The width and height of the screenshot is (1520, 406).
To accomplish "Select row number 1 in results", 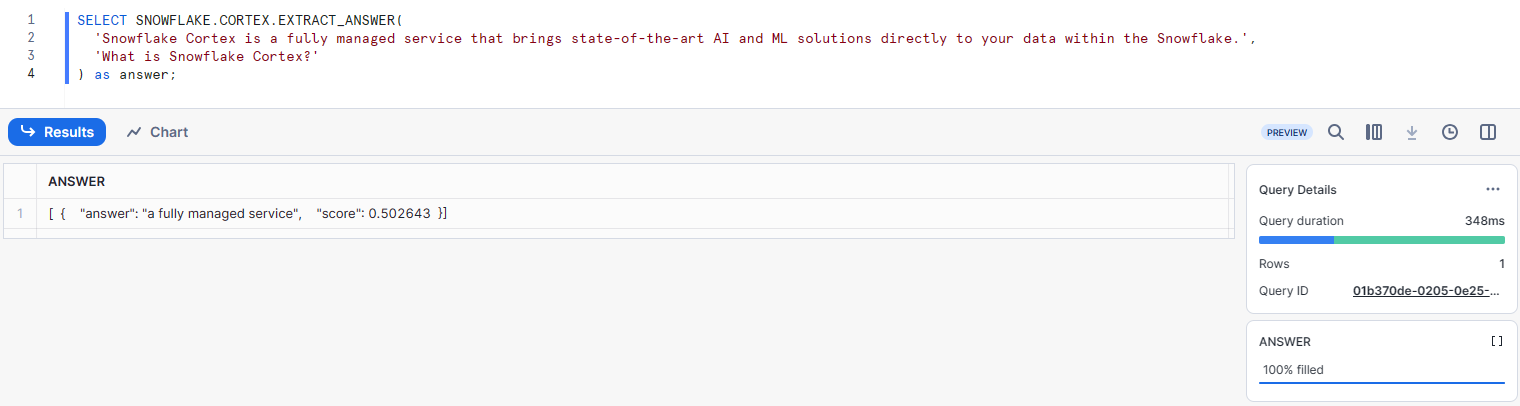I will pos(20,214).
